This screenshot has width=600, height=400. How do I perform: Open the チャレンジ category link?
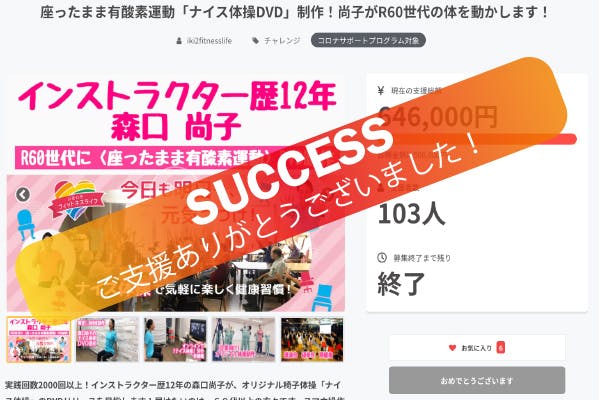pos(282,41)
